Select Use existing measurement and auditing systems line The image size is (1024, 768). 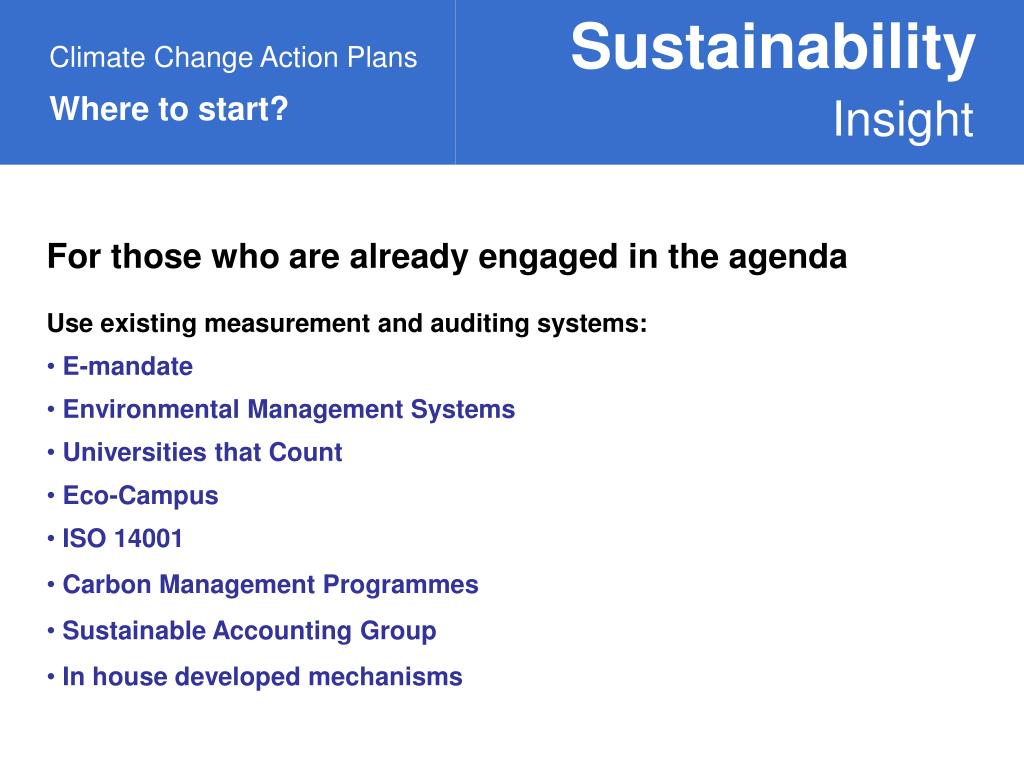(347, 323)
